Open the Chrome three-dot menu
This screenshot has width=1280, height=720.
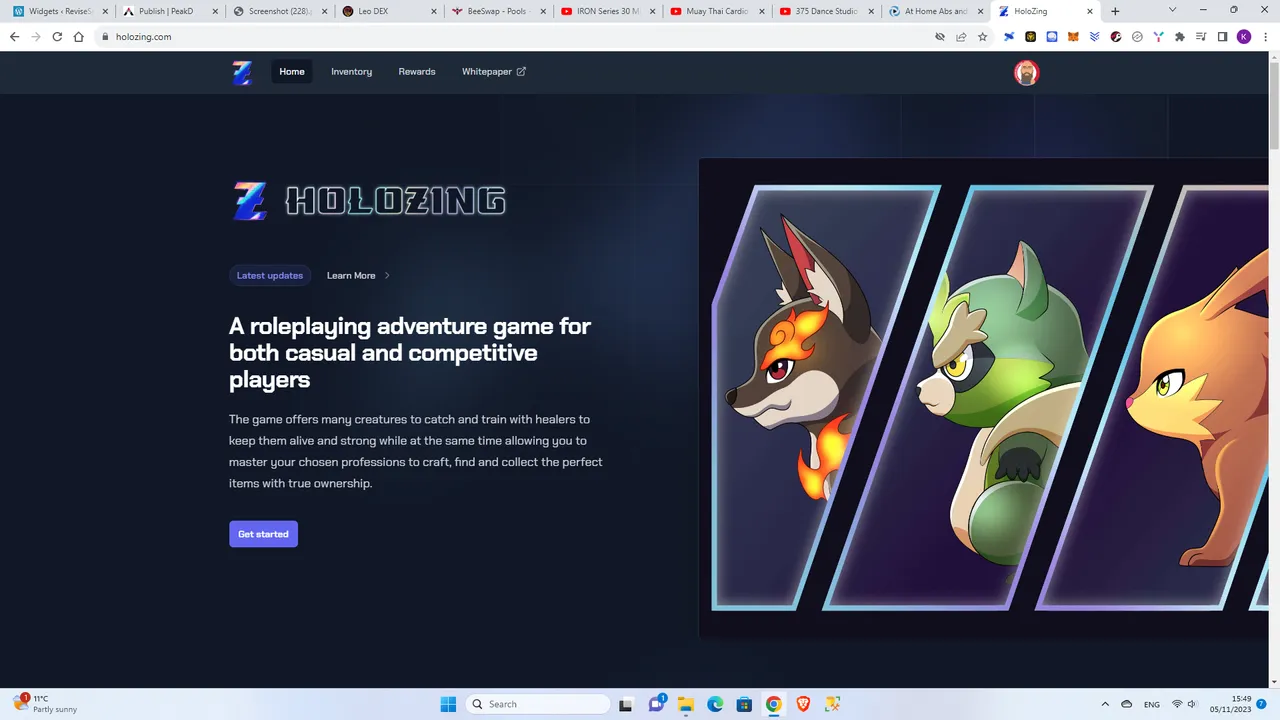click(1264, 37)
